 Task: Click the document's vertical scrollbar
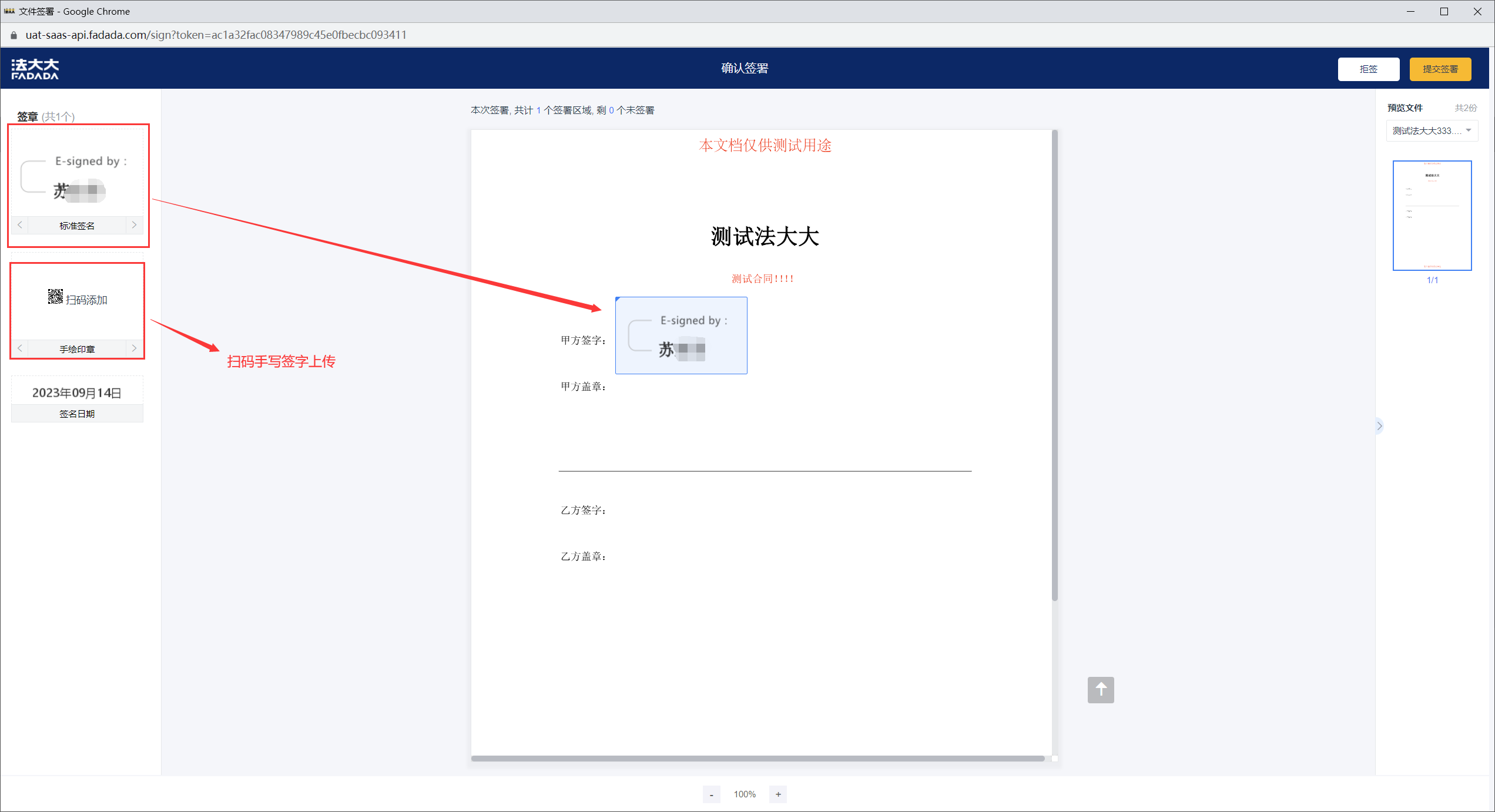click(x=1055, y=364)
